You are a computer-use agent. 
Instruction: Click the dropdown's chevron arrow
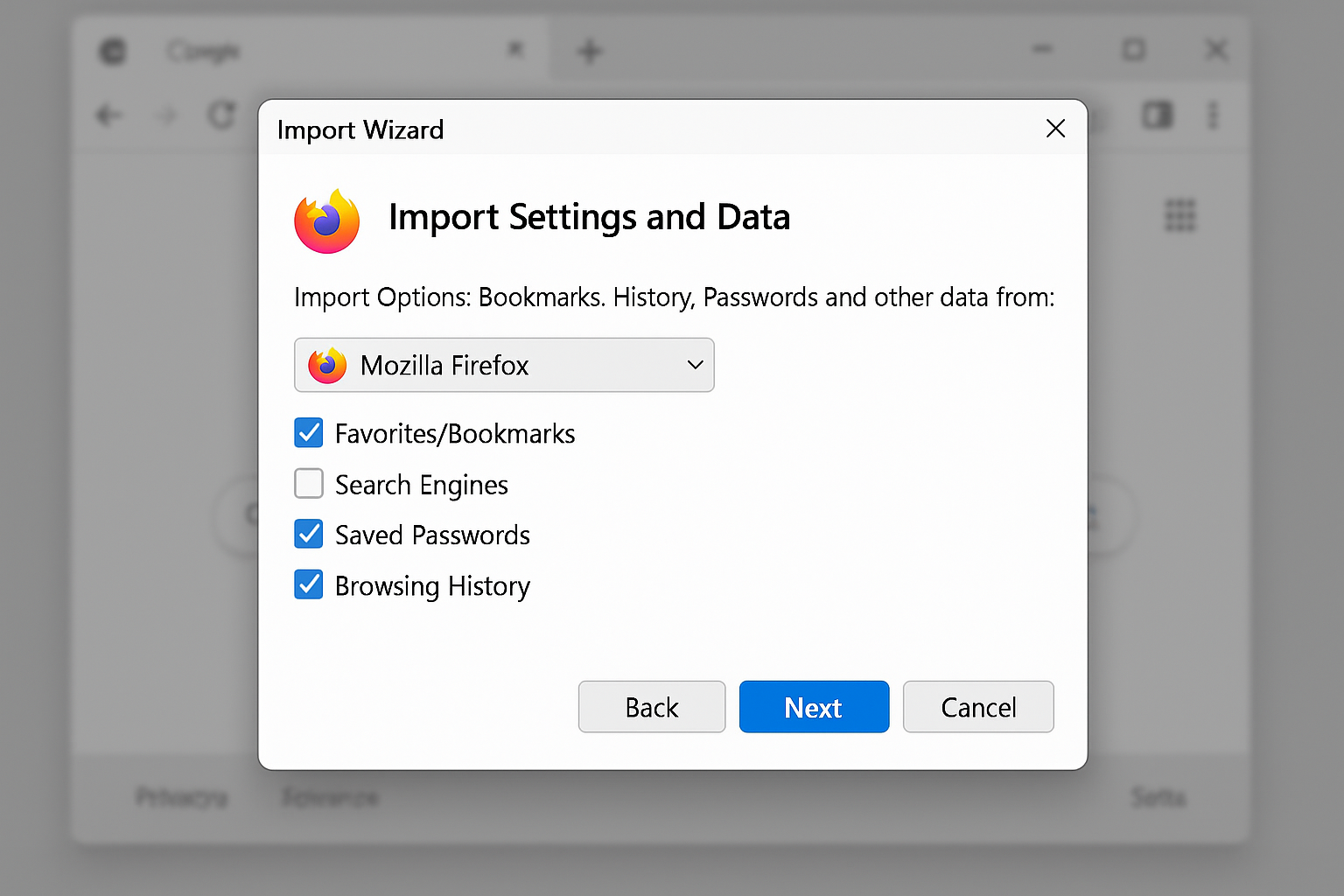point(694,365)
